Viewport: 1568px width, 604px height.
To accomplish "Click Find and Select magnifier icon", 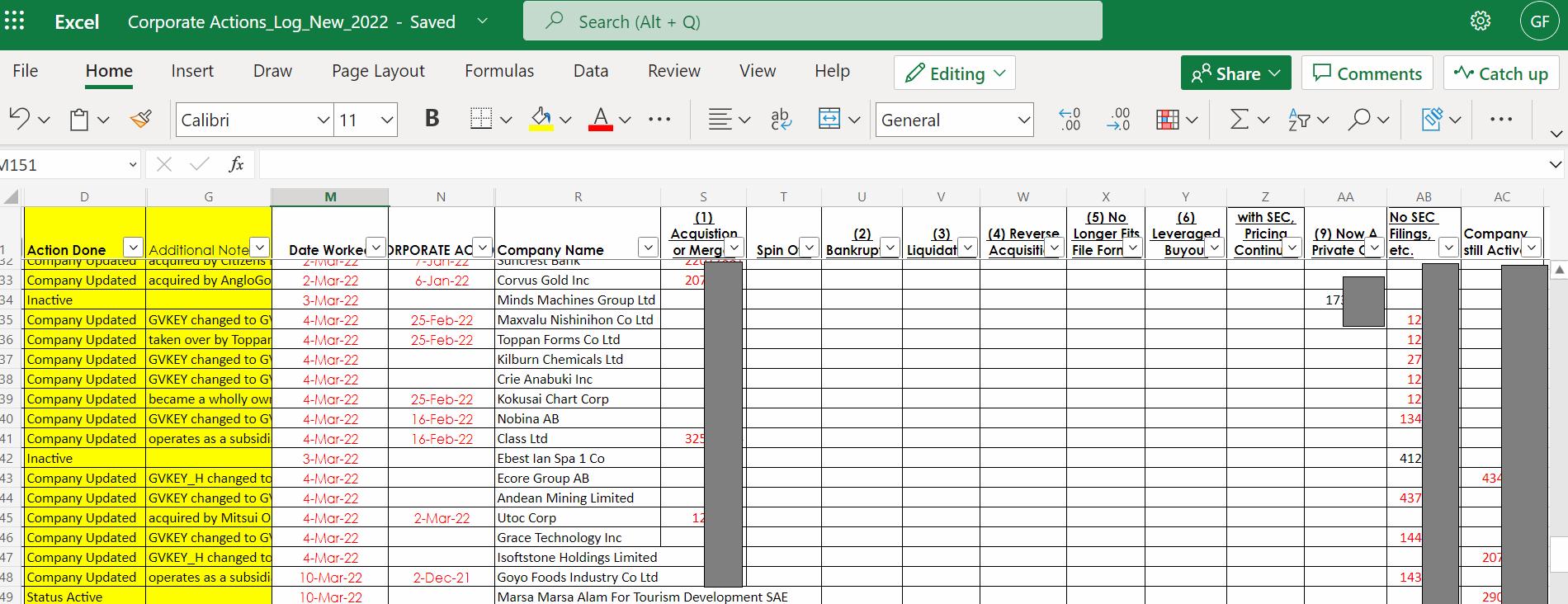I will click(x=1359, y=120).
